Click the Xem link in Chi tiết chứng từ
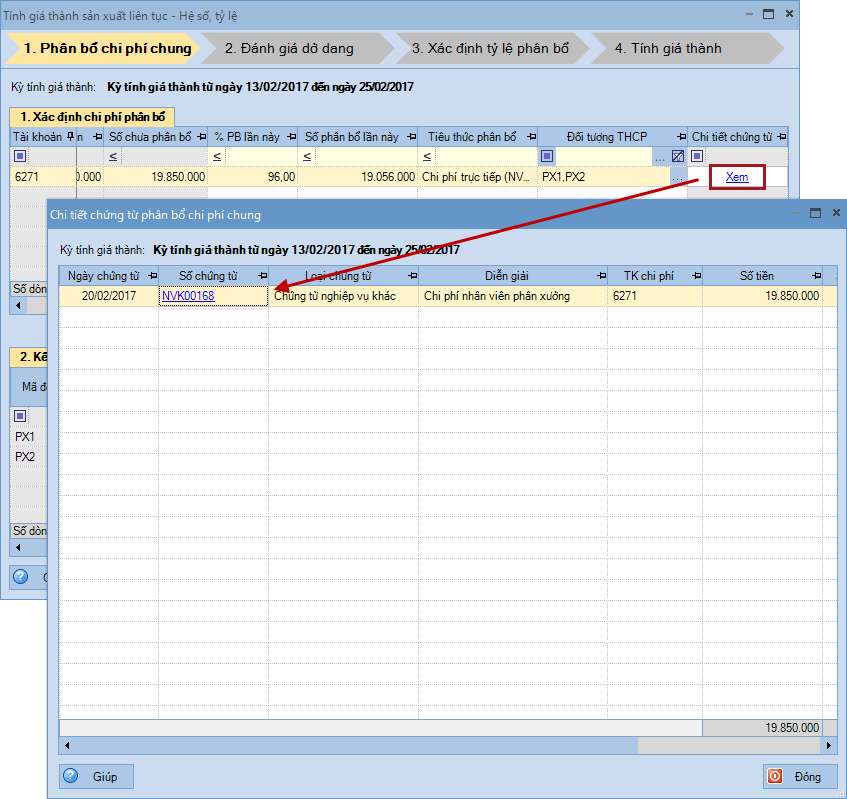Screen dimensions: 847x799 [736, 177]
